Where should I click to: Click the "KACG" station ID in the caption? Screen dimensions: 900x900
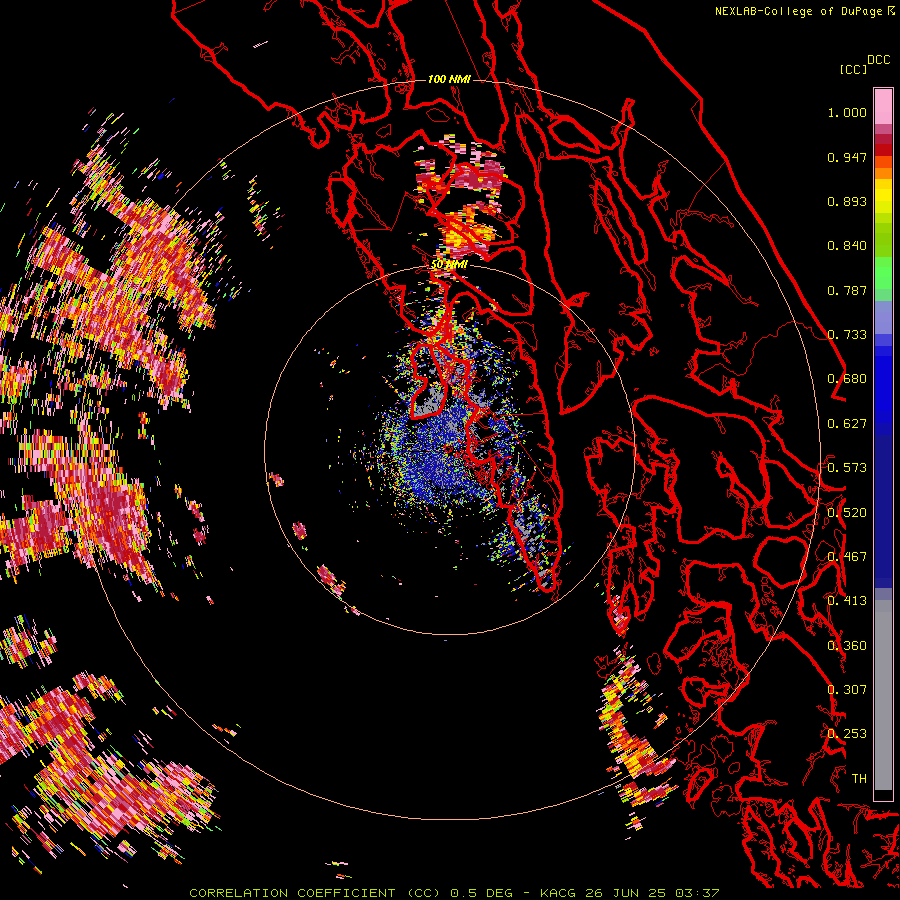[557, 893]
